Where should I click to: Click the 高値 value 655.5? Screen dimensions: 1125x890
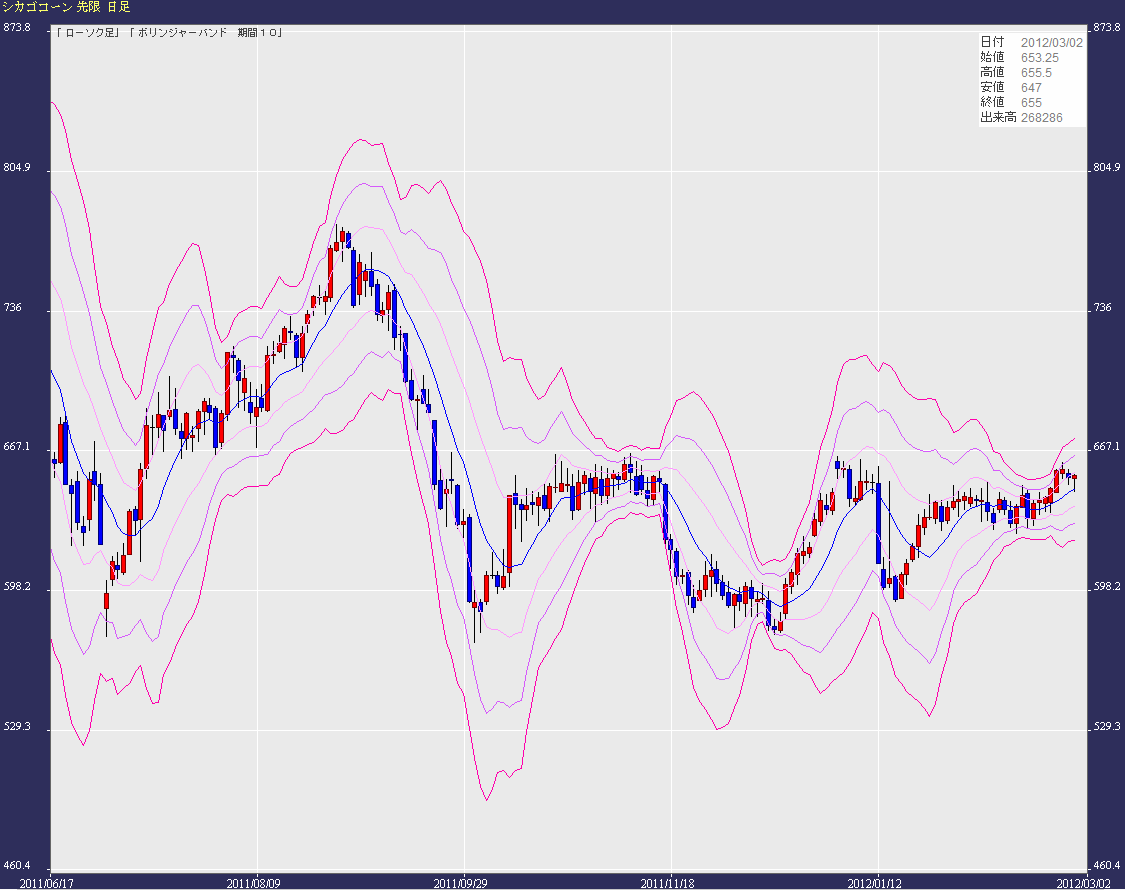pyautogui.click(x=1036, y=72)
